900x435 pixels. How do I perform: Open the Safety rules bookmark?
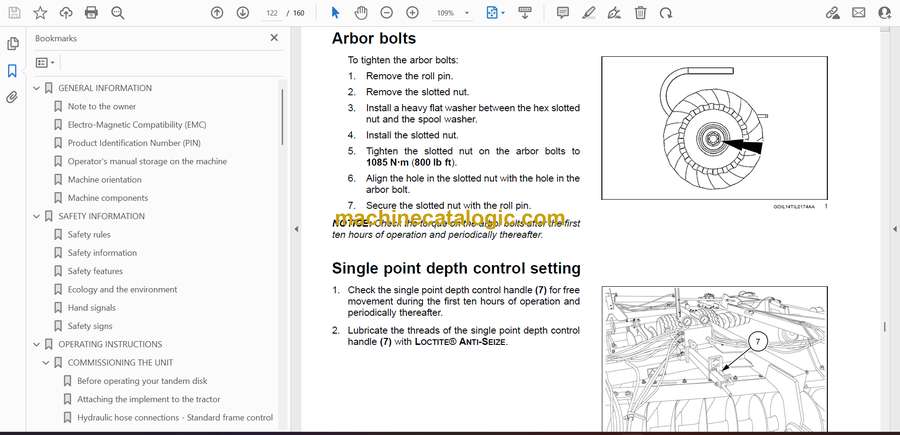[x=89, y=235]
